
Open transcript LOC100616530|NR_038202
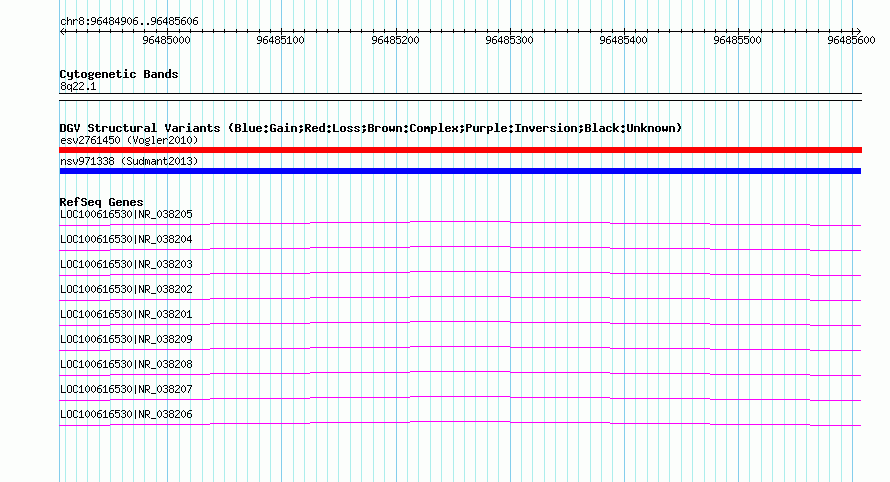click(127, 289)
